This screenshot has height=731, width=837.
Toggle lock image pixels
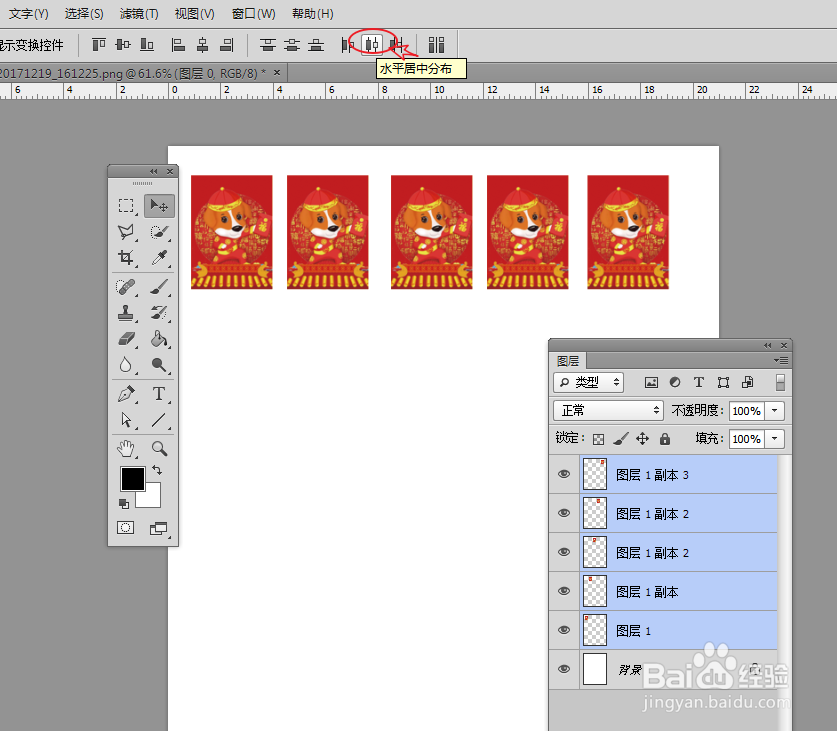(620, 439)
